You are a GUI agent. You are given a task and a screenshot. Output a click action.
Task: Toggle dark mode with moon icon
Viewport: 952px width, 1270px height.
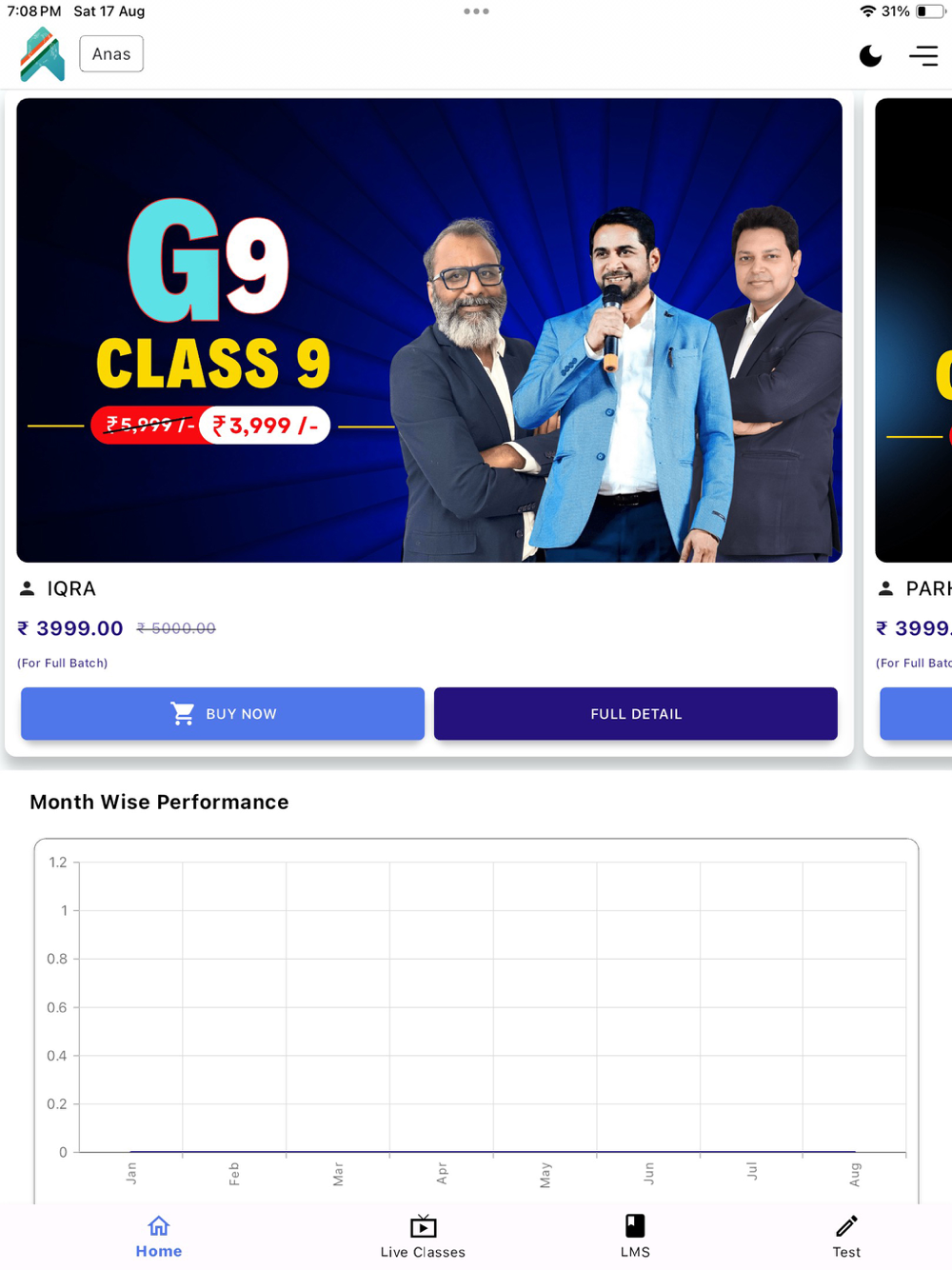870,56
